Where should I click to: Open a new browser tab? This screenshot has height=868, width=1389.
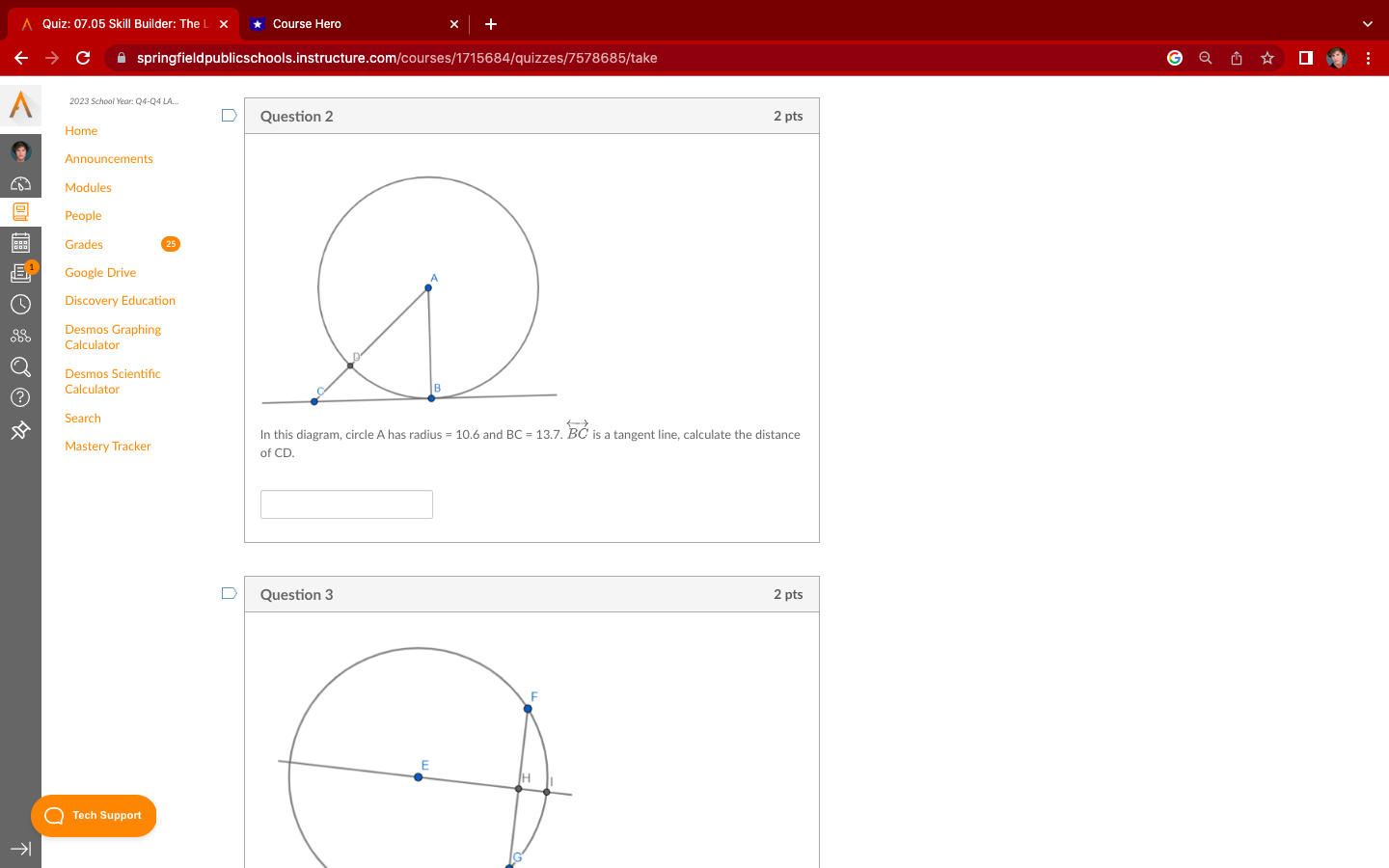click(491, 24)
